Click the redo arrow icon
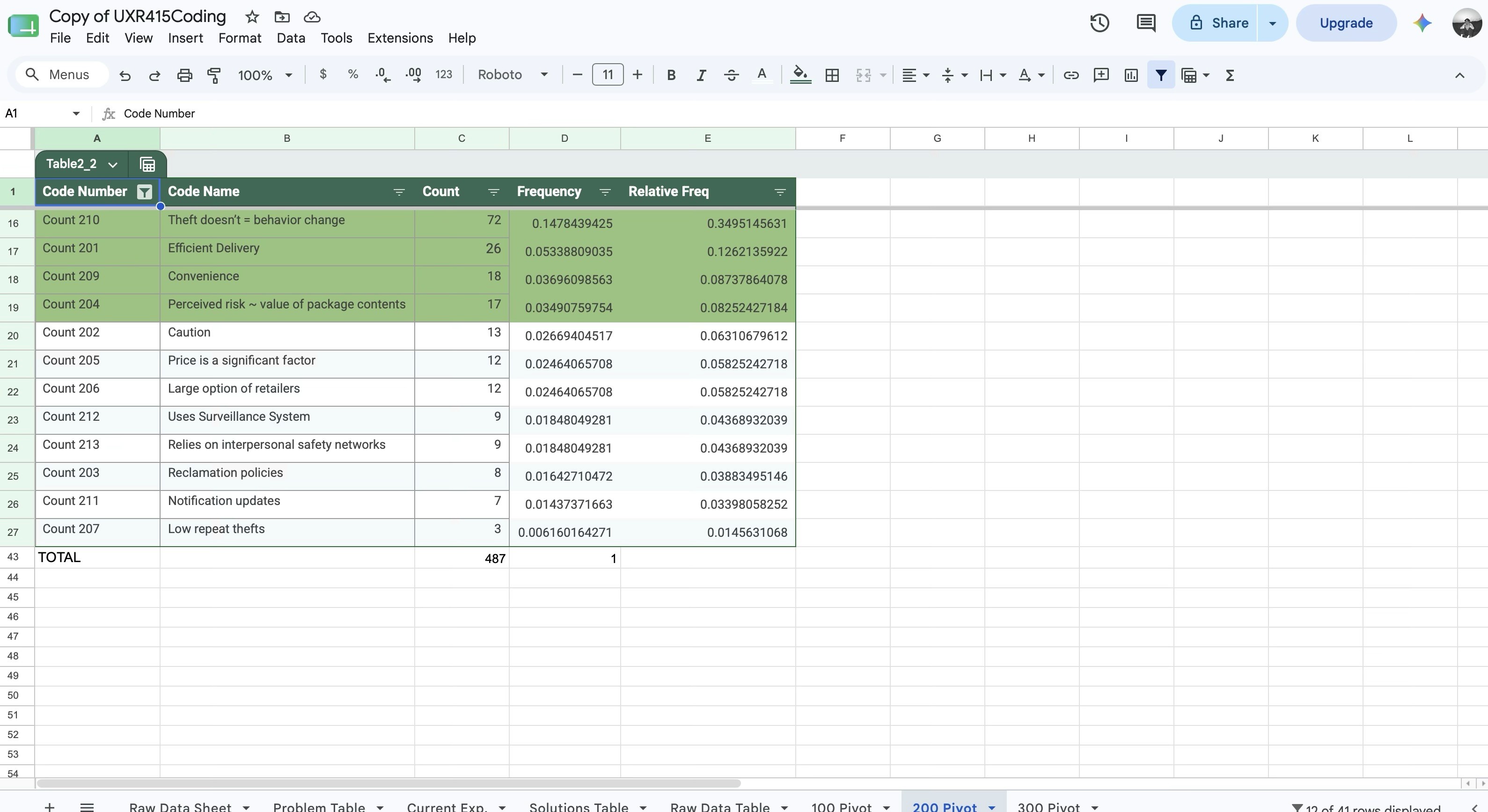Viewport: 1488px width, 812px height. coord(154,75)
